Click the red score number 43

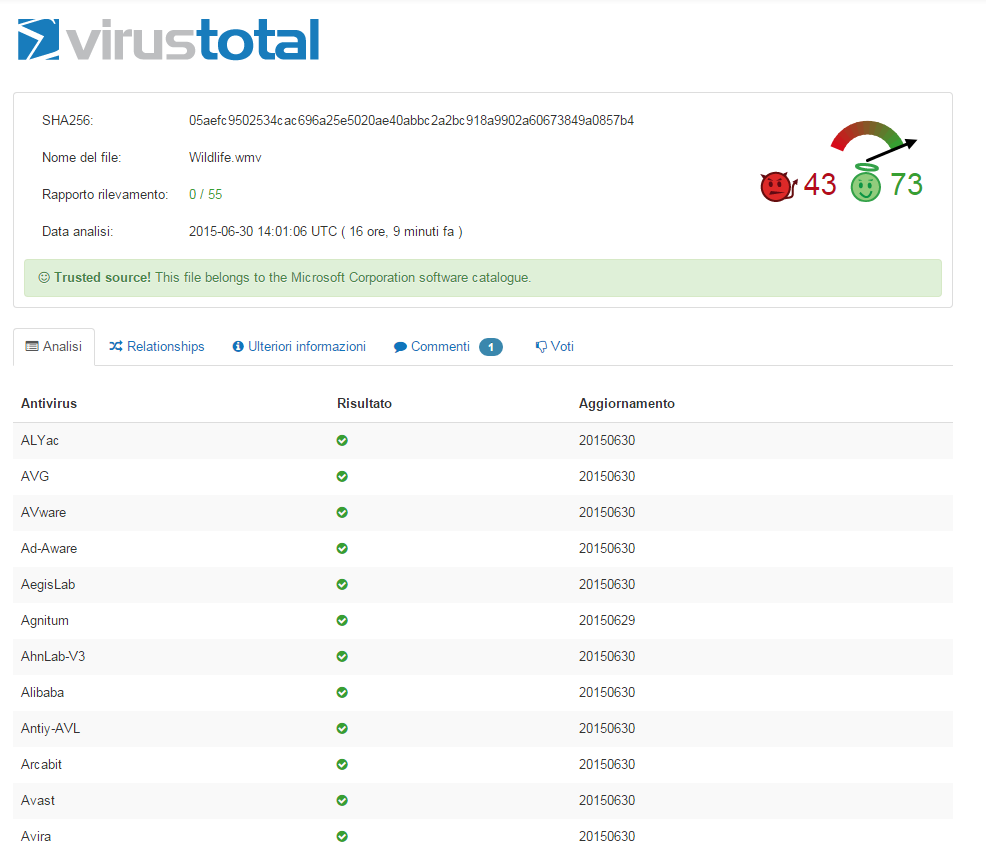tap(820, 185)
